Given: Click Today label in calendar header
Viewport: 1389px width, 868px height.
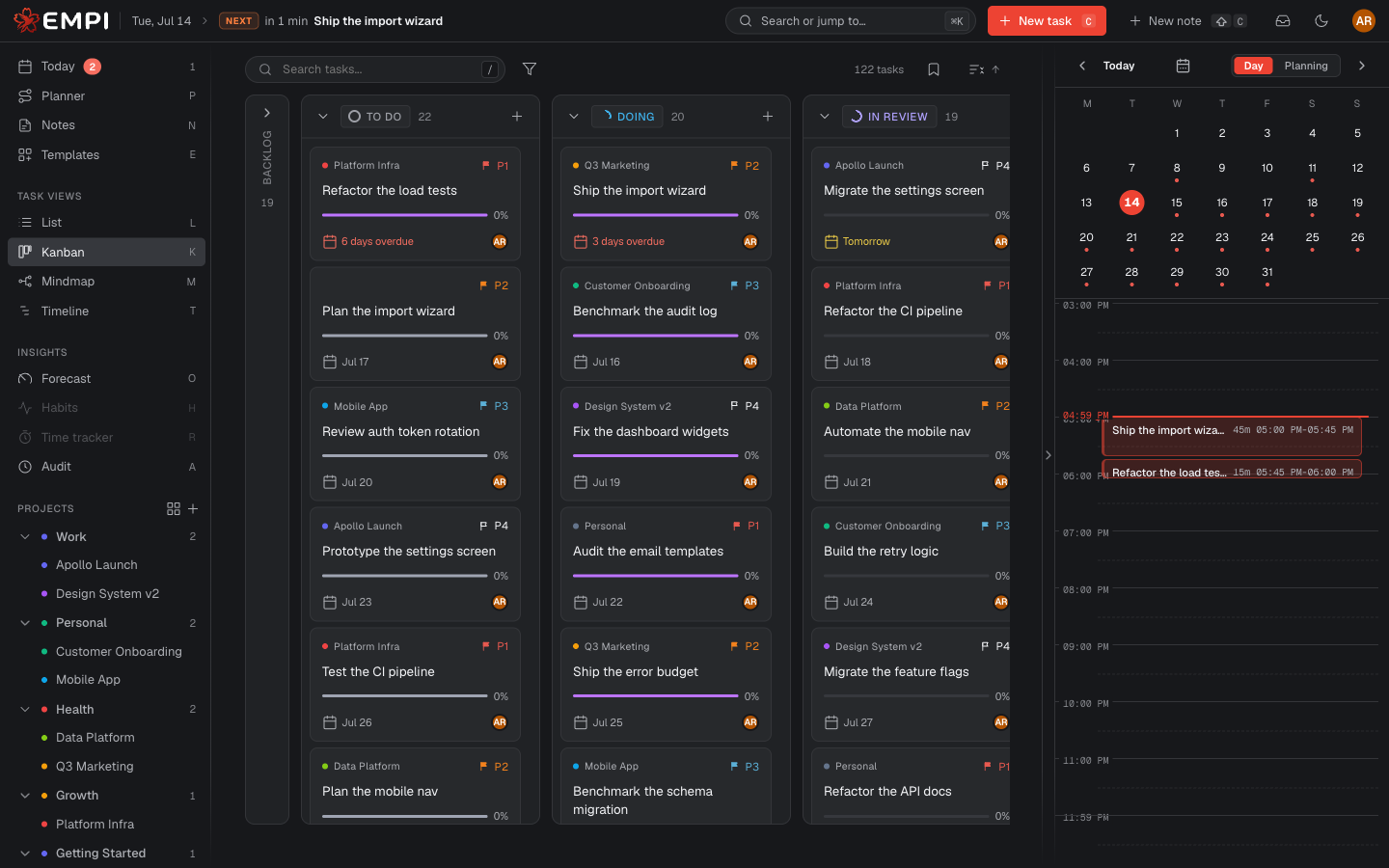Looking at the screenshot, I should click(x=1119, y=66).
